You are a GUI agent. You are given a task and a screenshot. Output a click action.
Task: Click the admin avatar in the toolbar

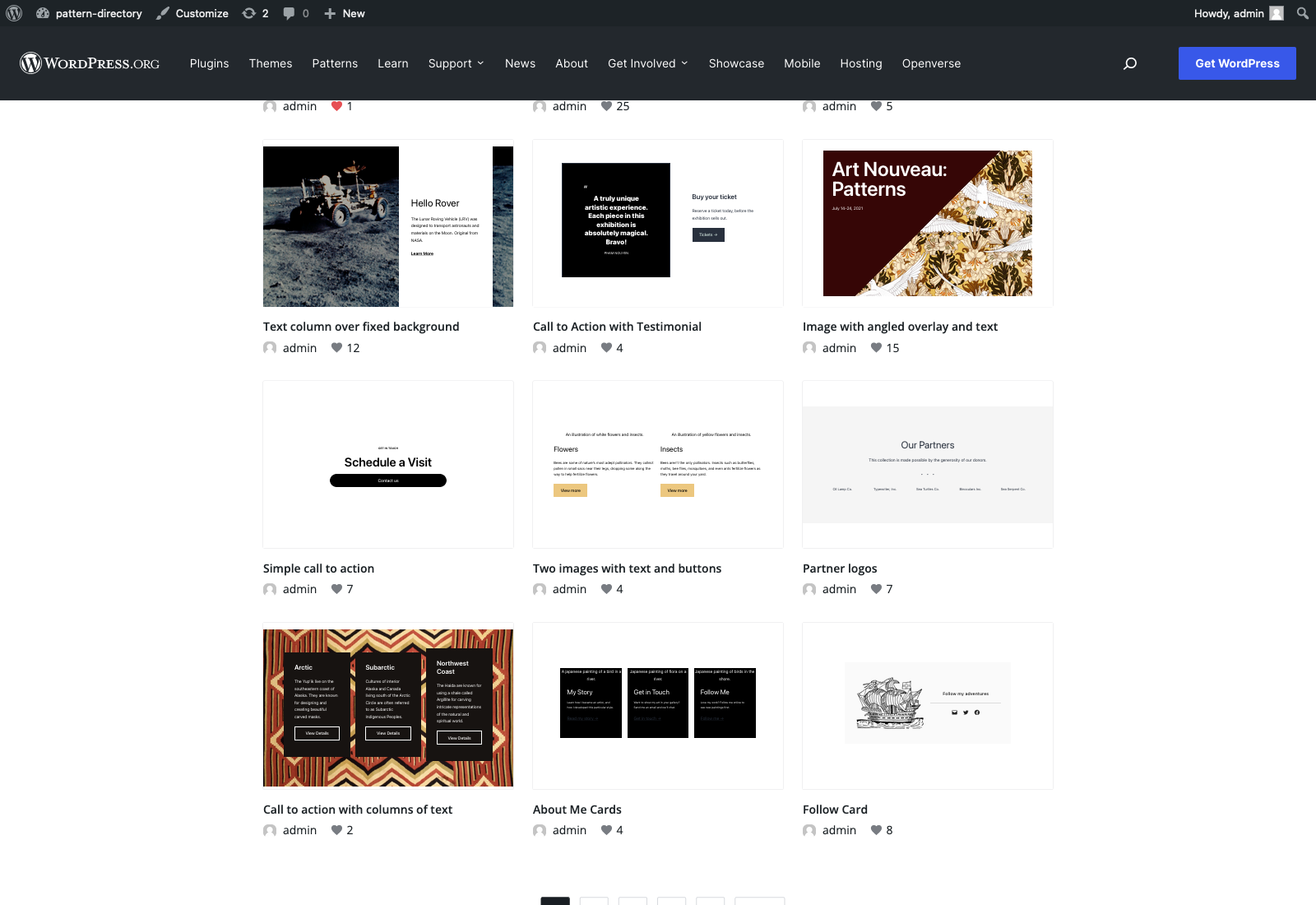pyautogui.click(x=1277, y=13)
